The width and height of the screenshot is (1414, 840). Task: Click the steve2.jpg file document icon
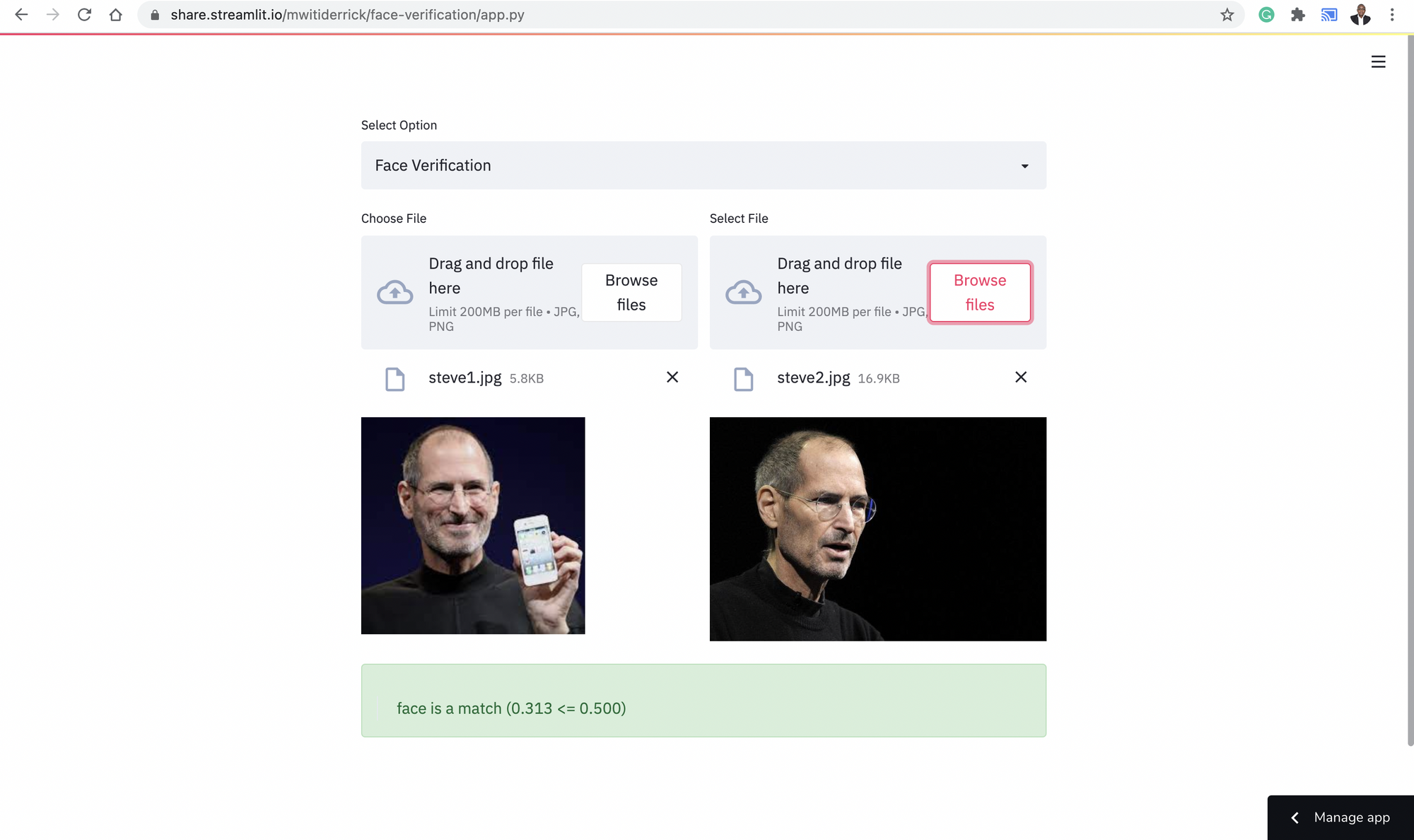(x=743, y=379)
